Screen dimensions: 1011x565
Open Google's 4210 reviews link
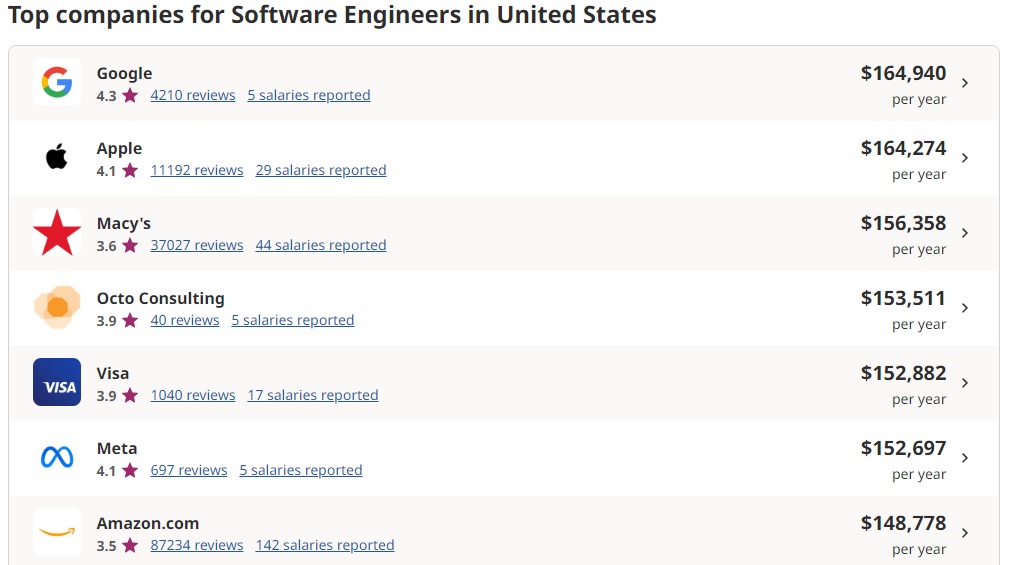click(193, 95)
